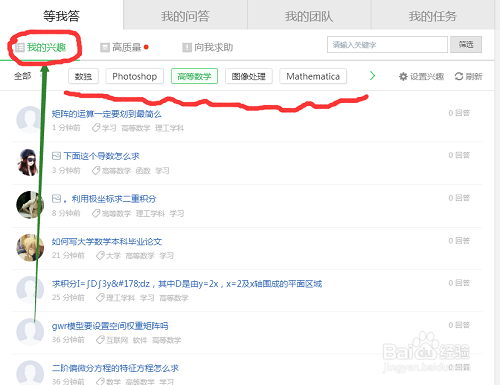This screenshot has width=500, height=385.
Task: Show more interest tags with the green arrow
Action: pyautogui.click(x=372, y=76)
